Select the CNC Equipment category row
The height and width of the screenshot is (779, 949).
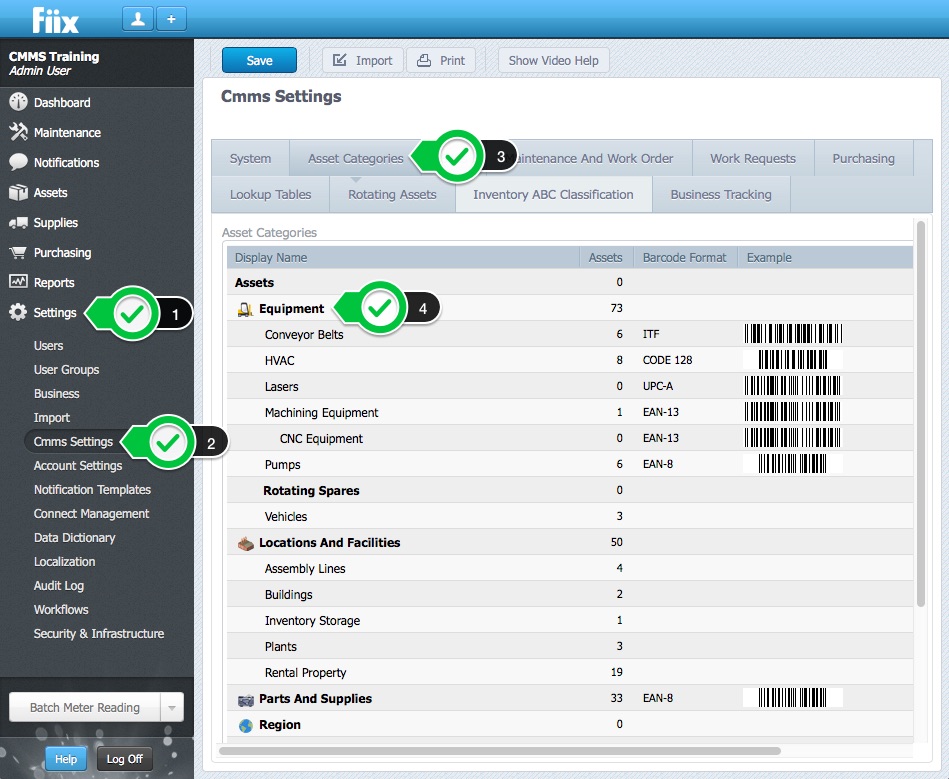(x=570, y=438)
